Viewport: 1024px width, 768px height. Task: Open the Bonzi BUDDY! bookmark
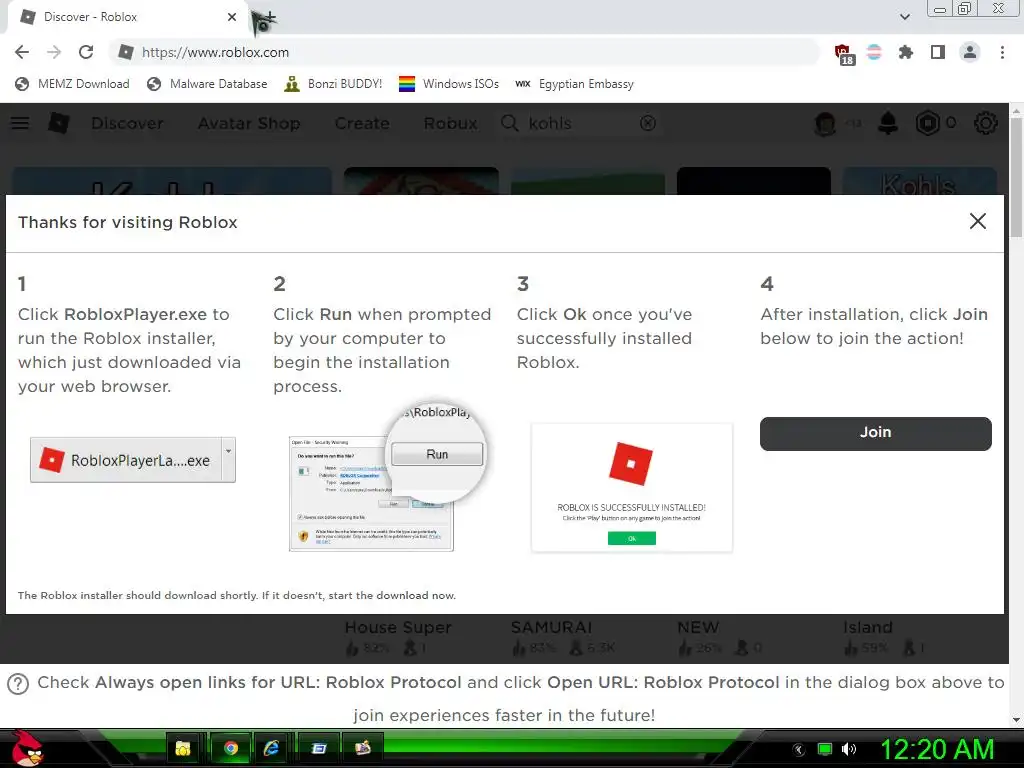(333, 84)
